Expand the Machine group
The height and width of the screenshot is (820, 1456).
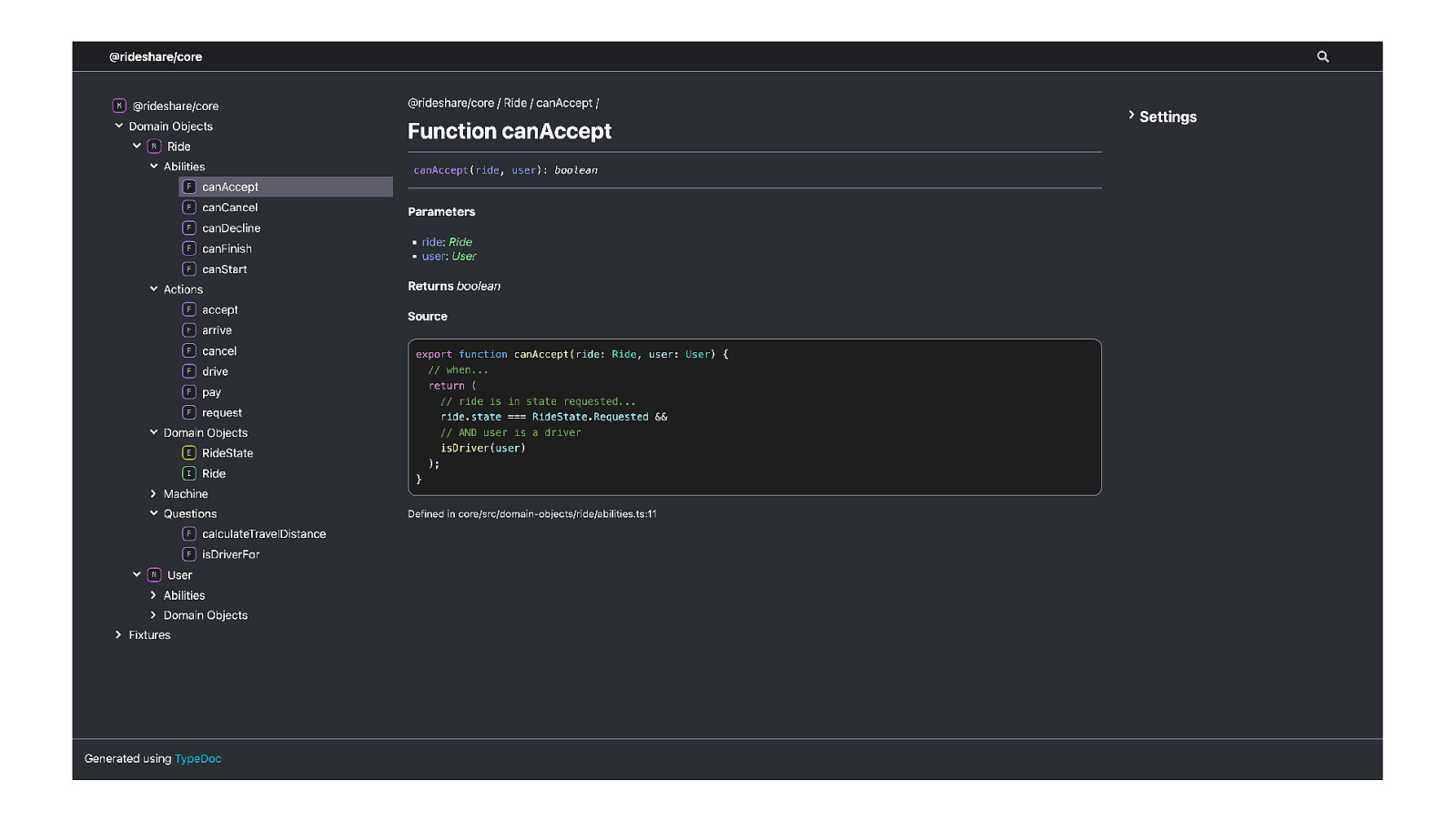click(154, 493)
